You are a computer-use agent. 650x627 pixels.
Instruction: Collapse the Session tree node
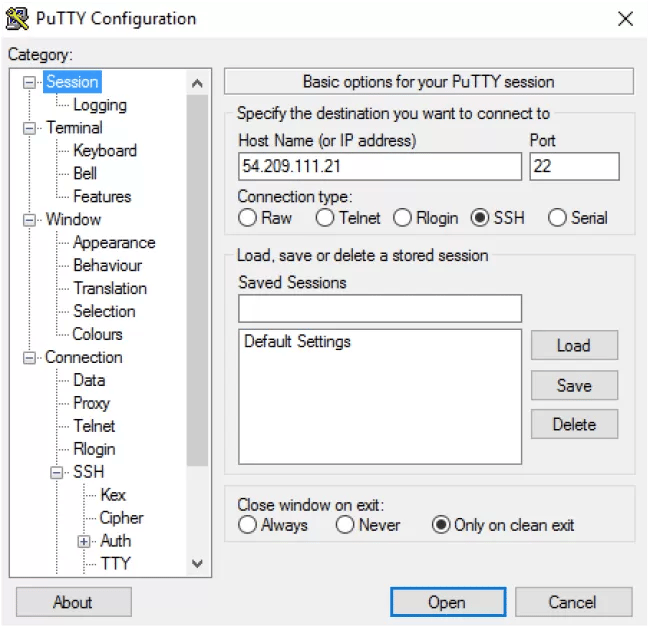pos(29,82)
